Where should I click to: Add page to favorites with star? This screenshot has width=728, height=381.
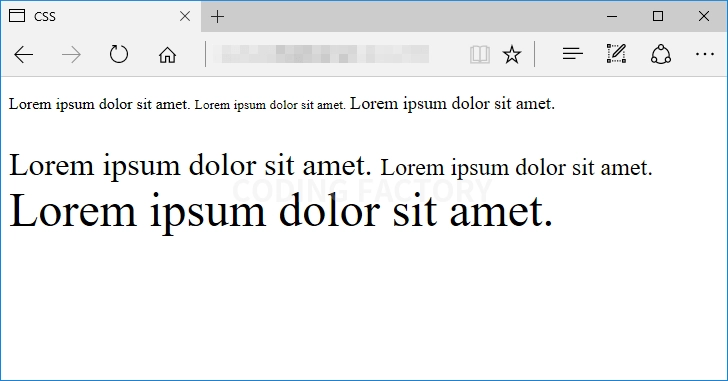tap(512, 55)
